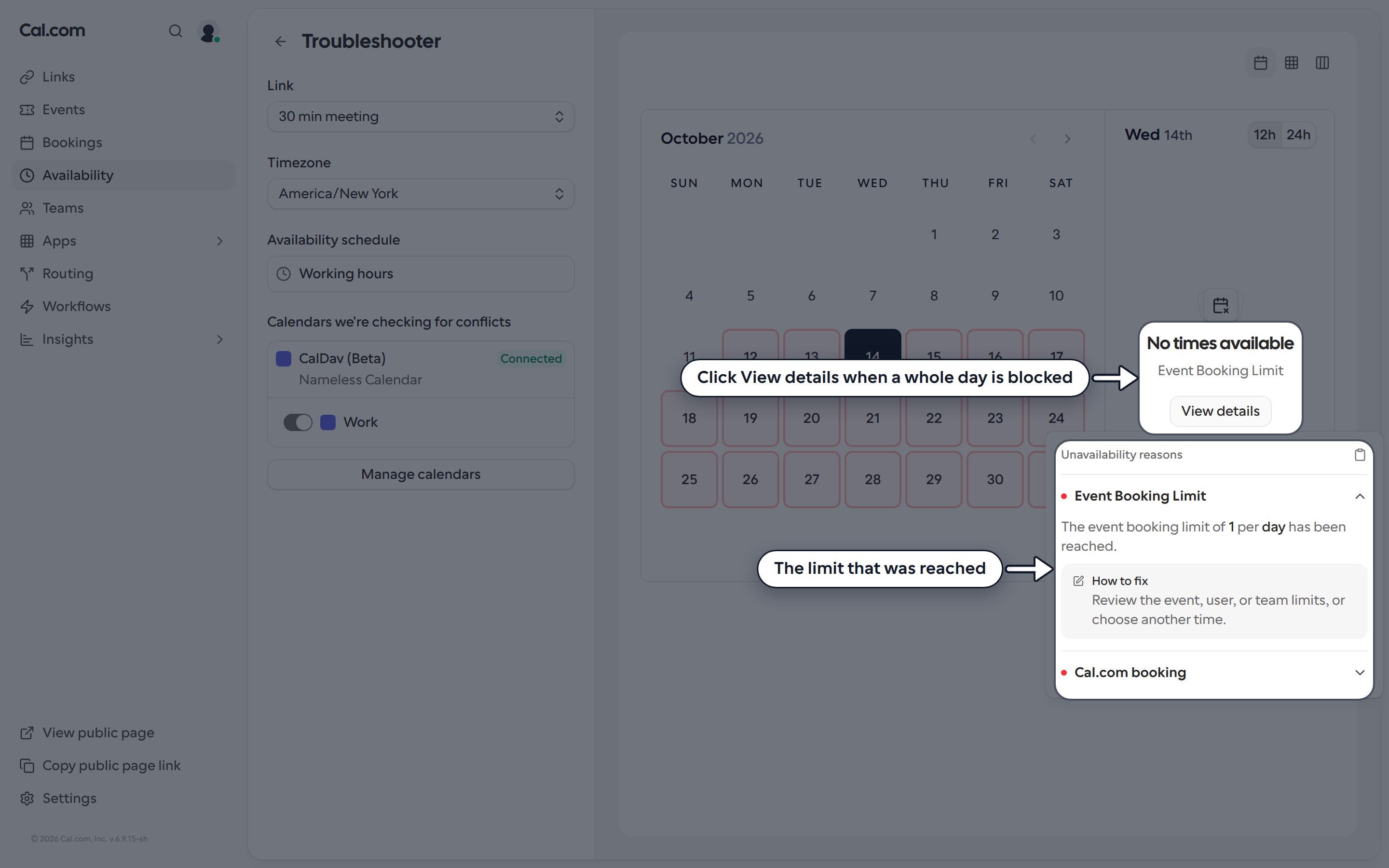Click the Working hours schedule field
The width and height of the screenshot is (1389, 868).
pos(421,274)
